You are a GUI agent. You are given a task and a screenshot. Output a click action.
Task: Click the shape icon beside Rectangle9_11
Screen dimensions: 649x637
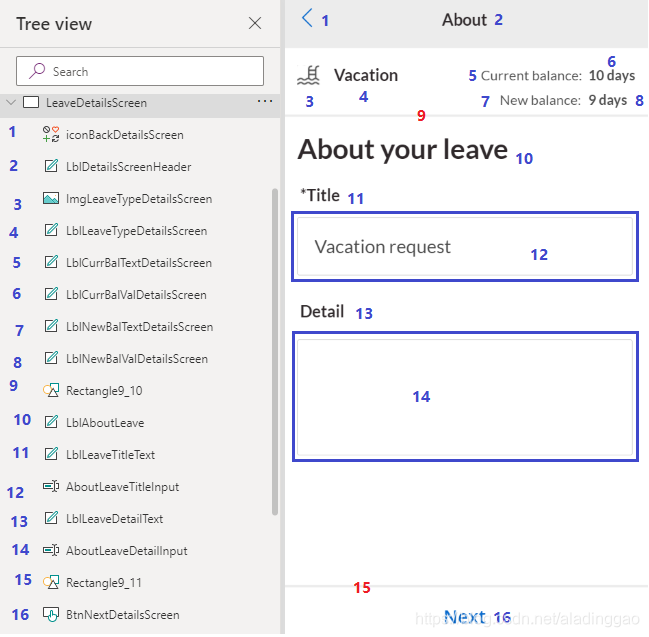coord(51,582)
